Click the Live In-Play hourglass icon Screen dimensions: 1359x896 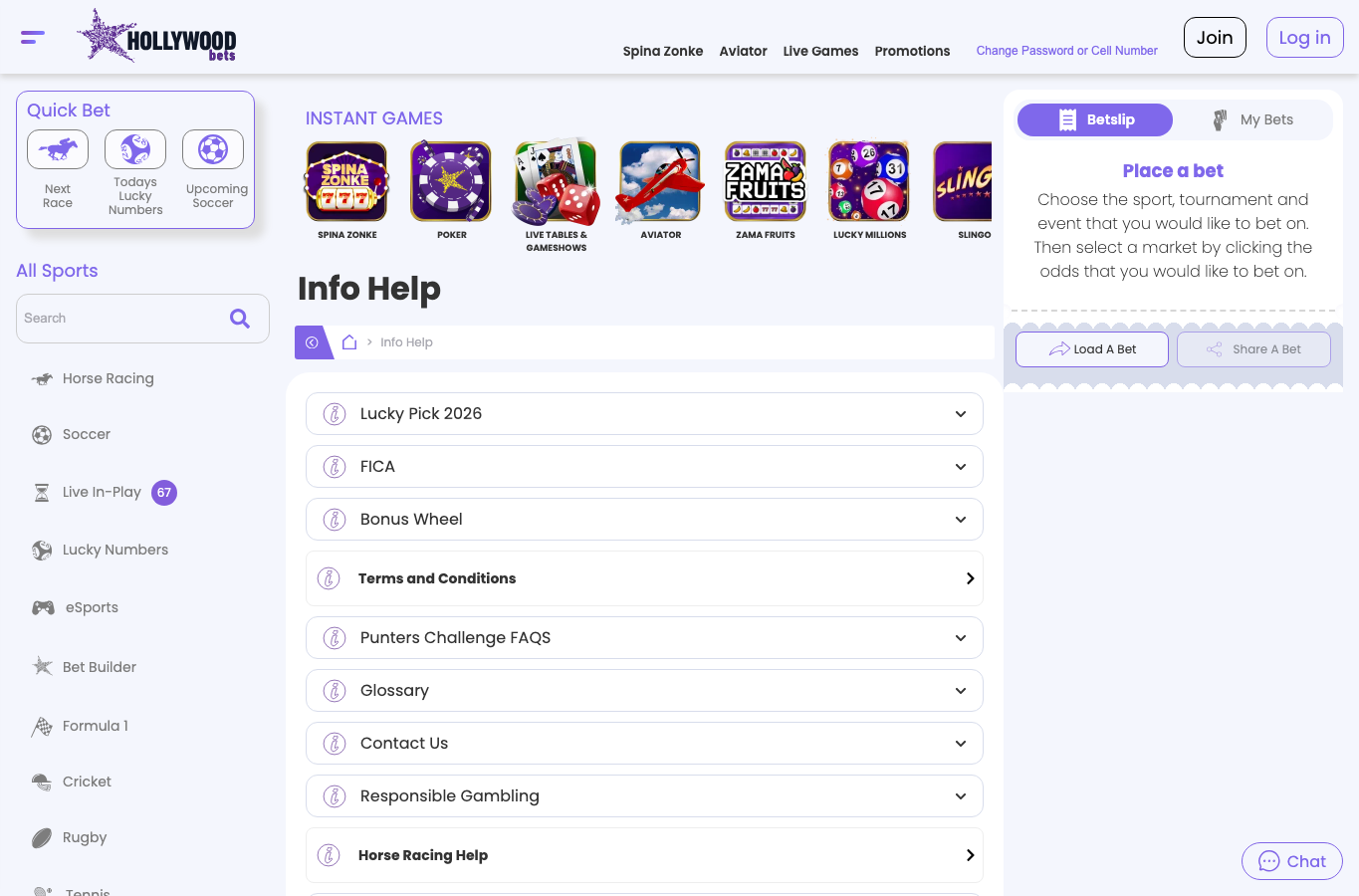pyautogui.click(x=42, y=493)
